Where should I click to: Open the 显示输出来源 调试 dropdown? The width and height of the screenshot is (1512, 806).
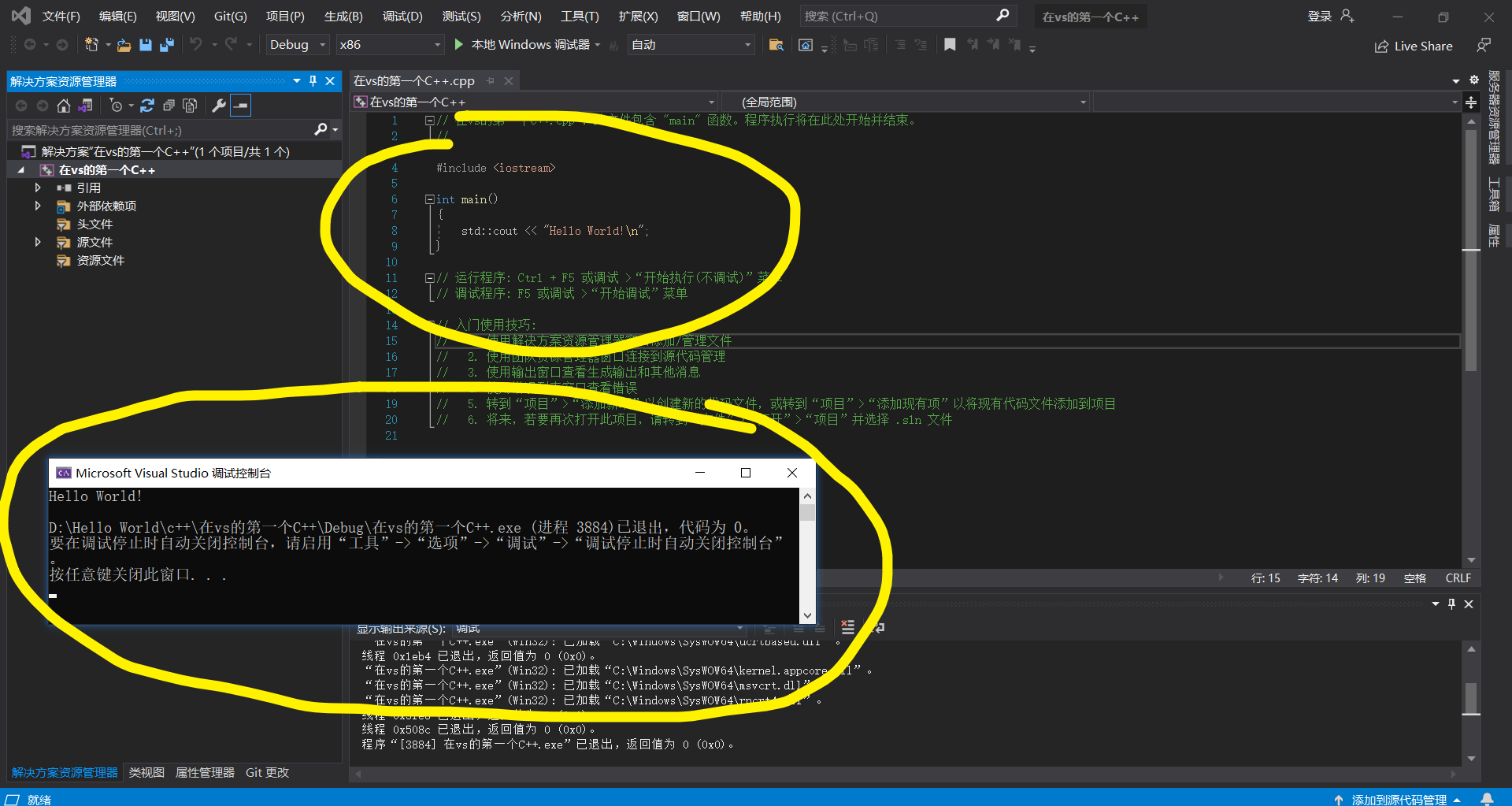(x=600, y=628)
